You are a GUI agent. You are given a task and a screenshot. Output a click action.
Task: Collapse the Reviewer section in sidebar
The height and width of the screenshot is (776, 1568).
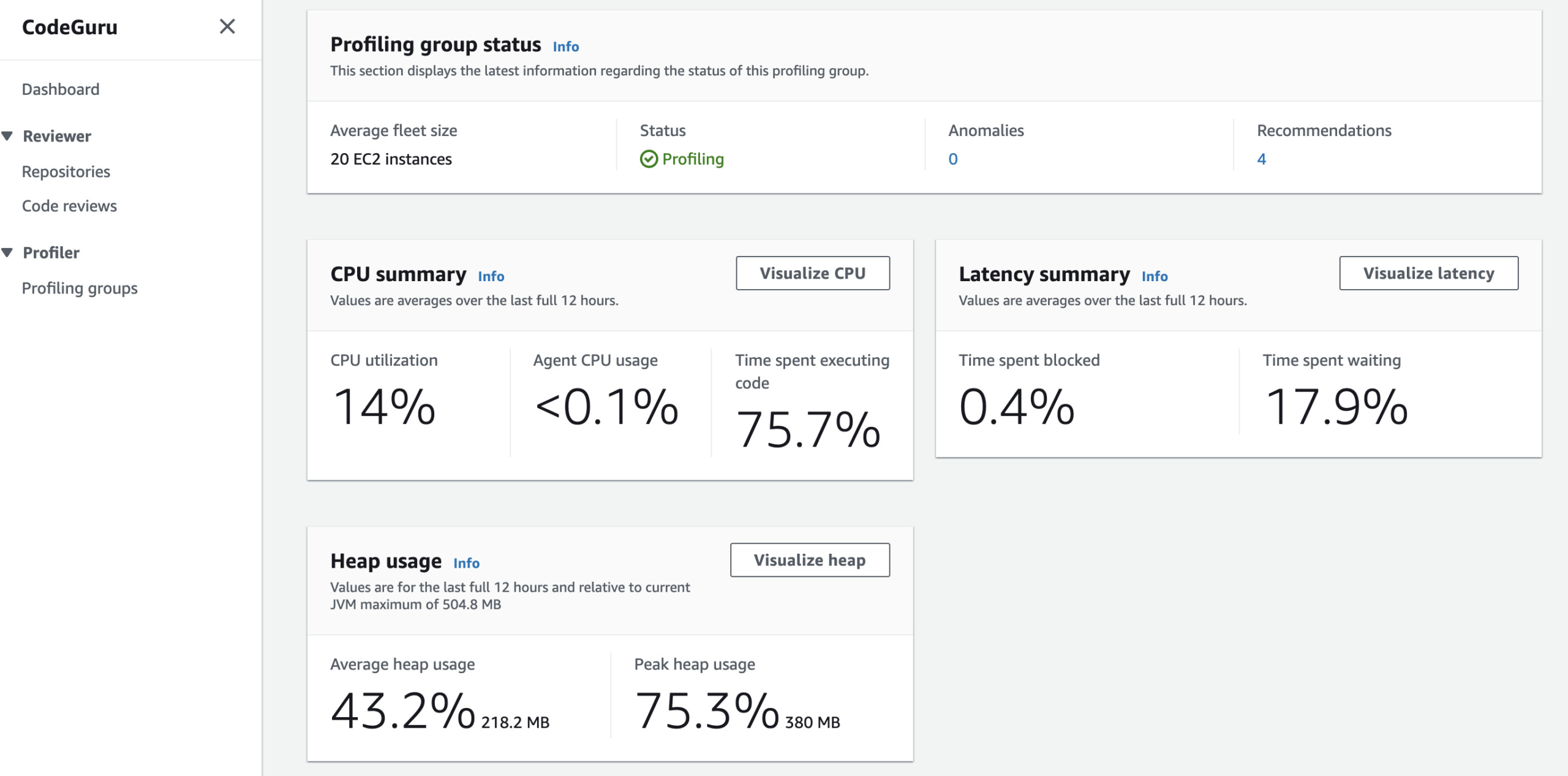8,136
